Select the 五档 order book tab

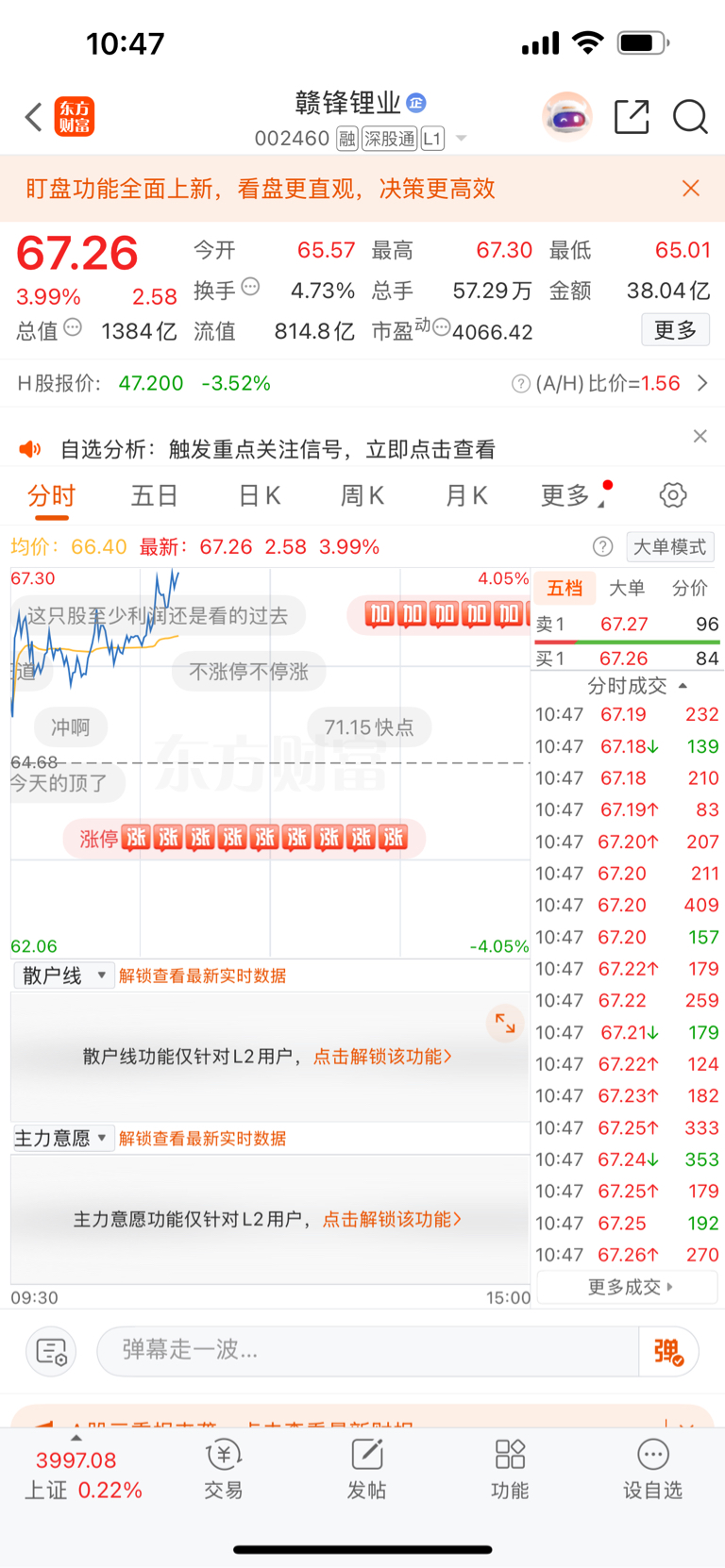(x=565, y=588)
